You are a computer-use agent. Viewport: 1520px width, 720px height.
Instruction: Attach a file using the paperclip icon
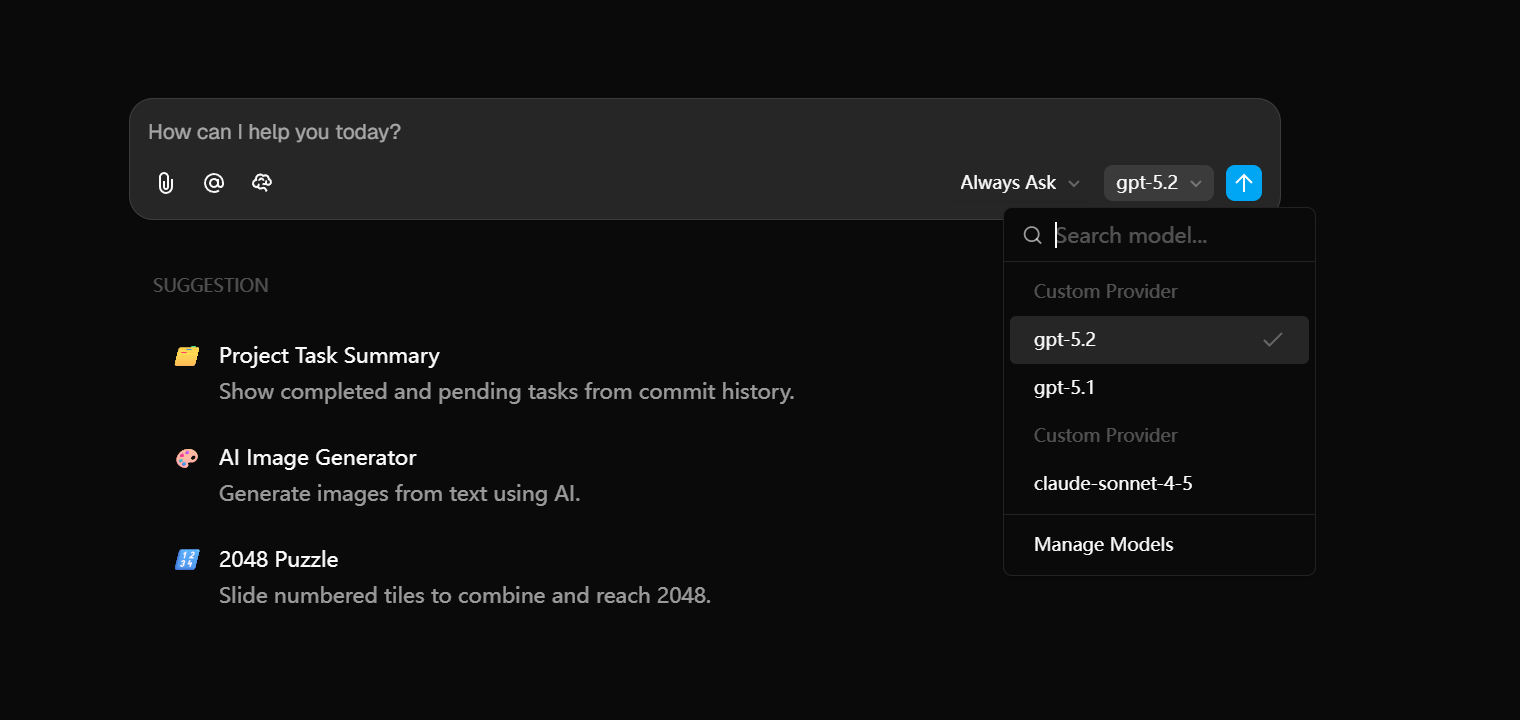pyautogui.click(x=166, y=183)
